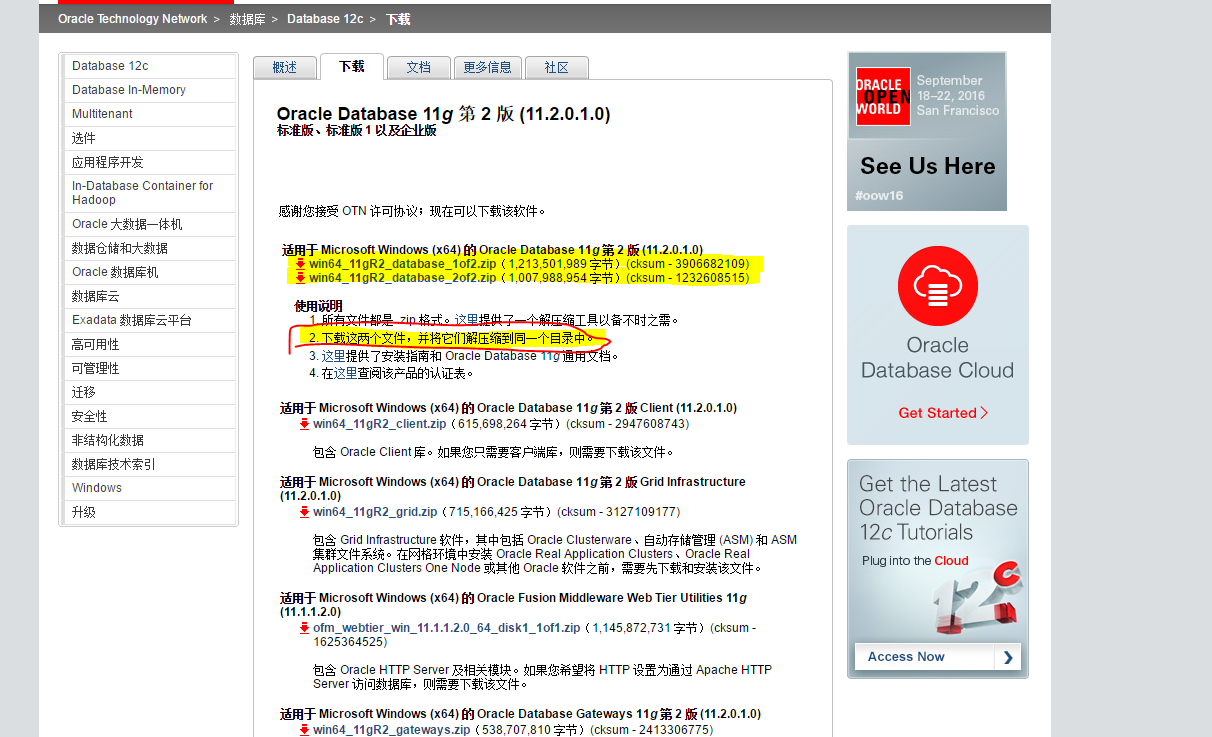Click download arrow icon beside win64_11gR2_client.zip
Image resolution: width=1212 pixels, height=737 pixels.
tap(304, 424)
